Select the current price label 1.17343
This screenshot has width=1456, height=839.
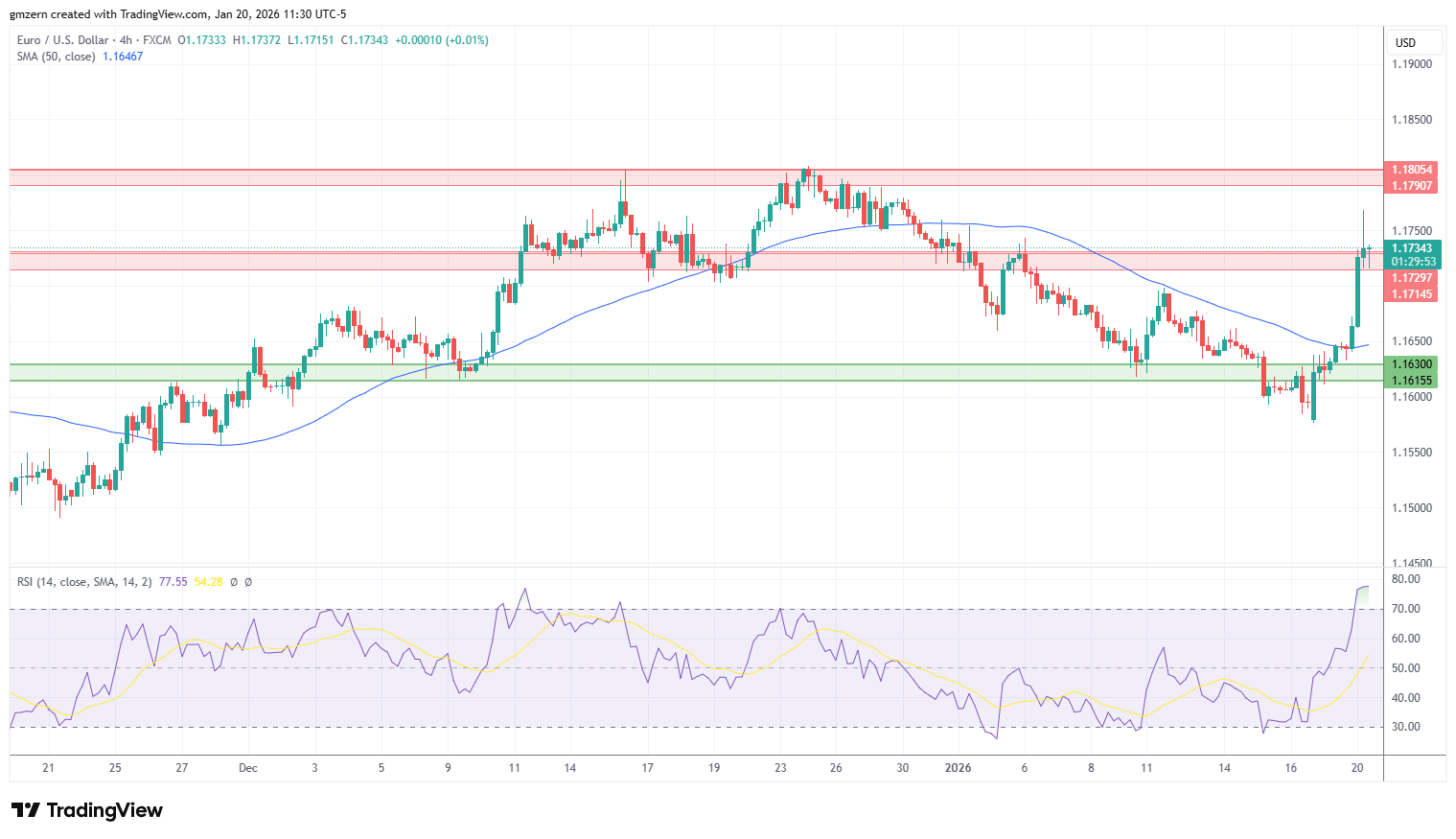pos(1412,248)
